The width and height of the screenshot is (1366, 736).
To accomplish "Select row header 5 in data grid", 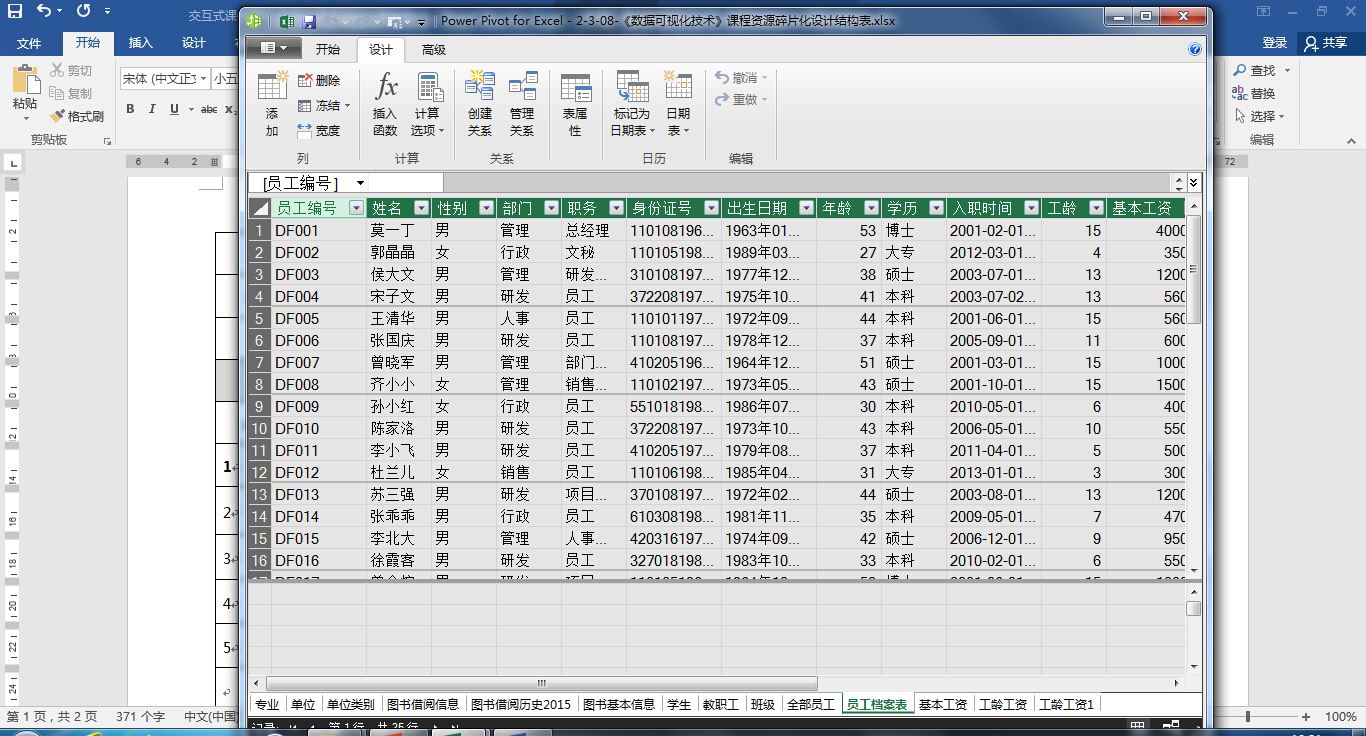I will (x=259, y=318).
